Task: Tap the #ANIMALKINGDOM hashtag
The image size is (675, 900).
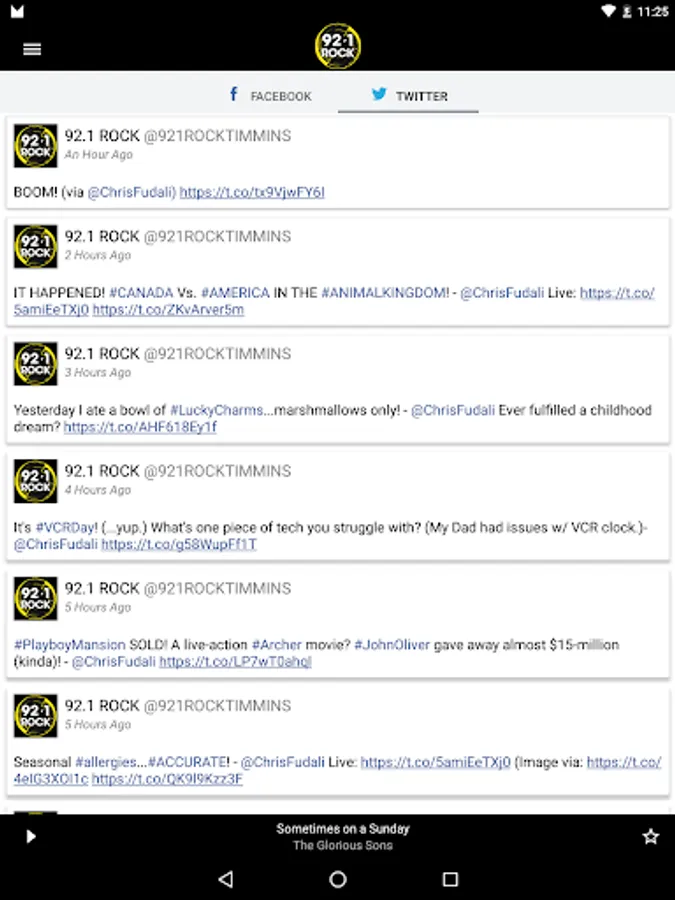Action: tap(385, 293)
